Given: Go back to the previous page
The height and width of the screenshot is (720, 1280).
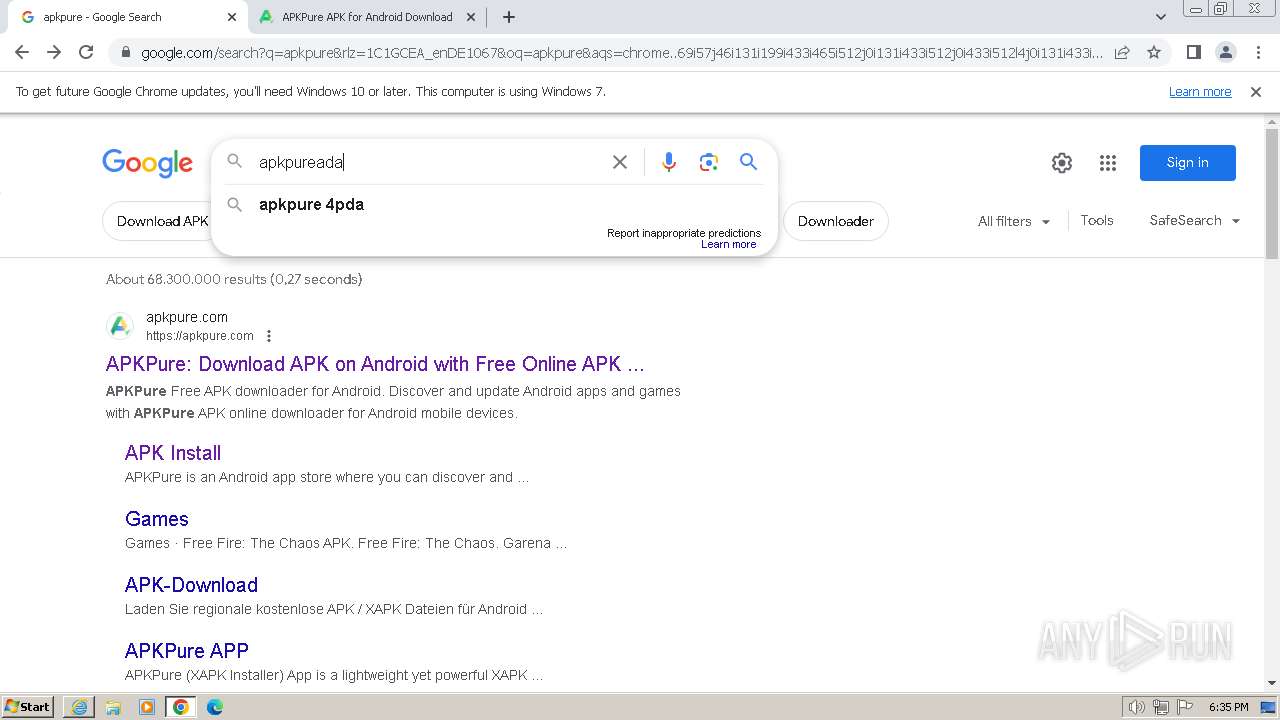Looking at the screenshot, I should click(x=22, y=52).
